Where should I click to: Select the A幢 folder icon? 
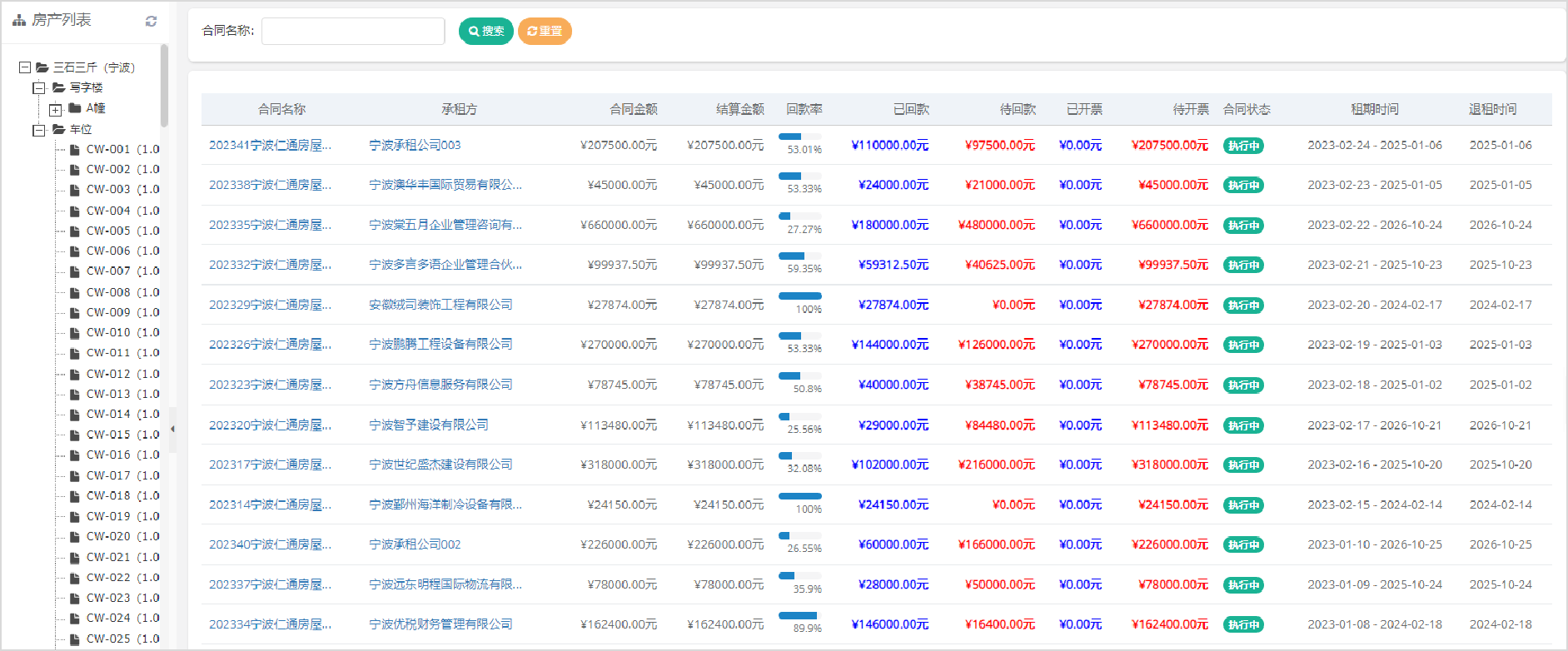[75, 108]
